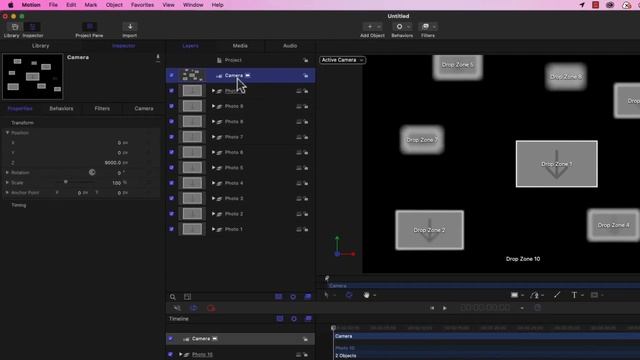Screen dimensions: 640x360
Task: Select the arrow Select/Transform tool
Action: point(326,295)
